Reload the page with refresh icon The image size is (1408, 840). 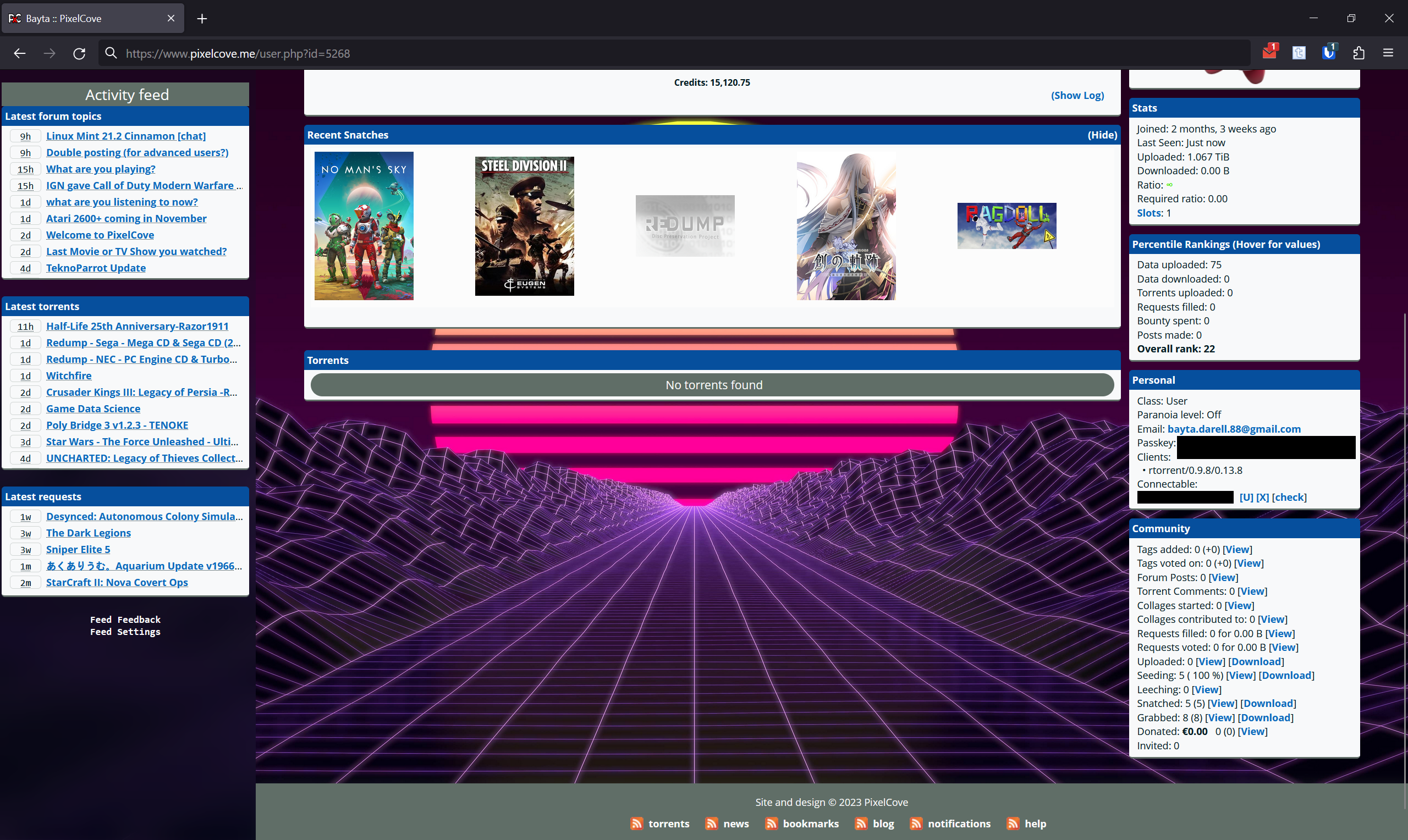pyautogui.click(x=79, y=53)
